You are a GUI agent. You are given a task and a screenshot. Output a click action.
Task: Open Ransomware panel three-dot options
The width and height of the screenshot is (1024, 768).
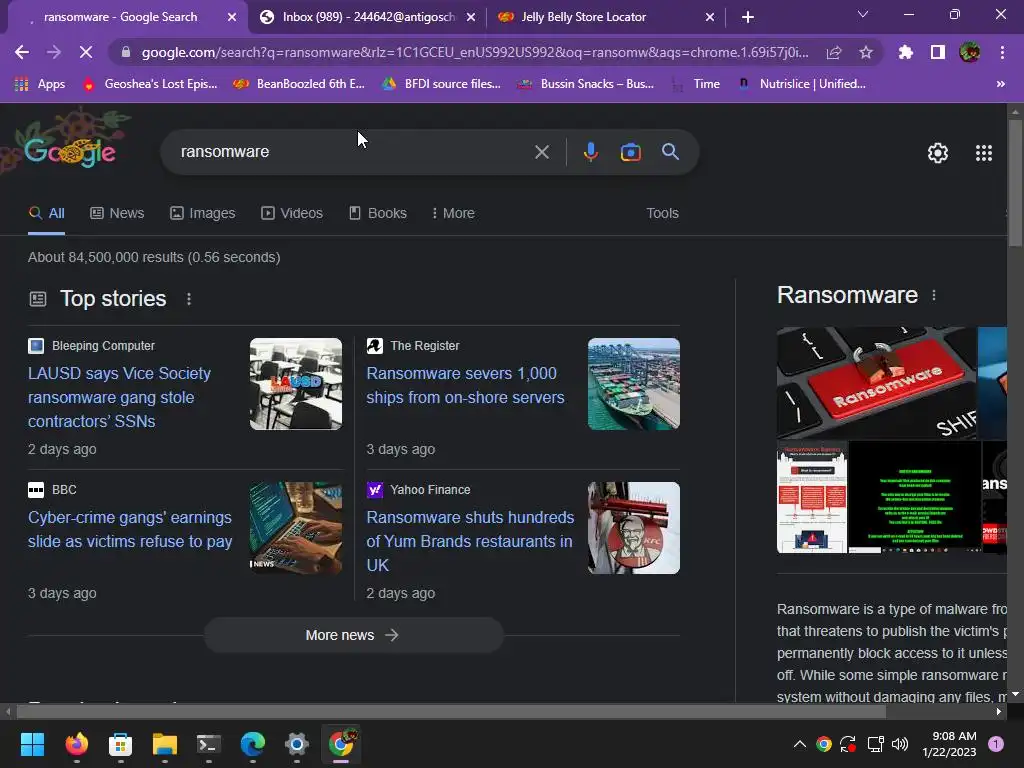[x=934, y=295]
